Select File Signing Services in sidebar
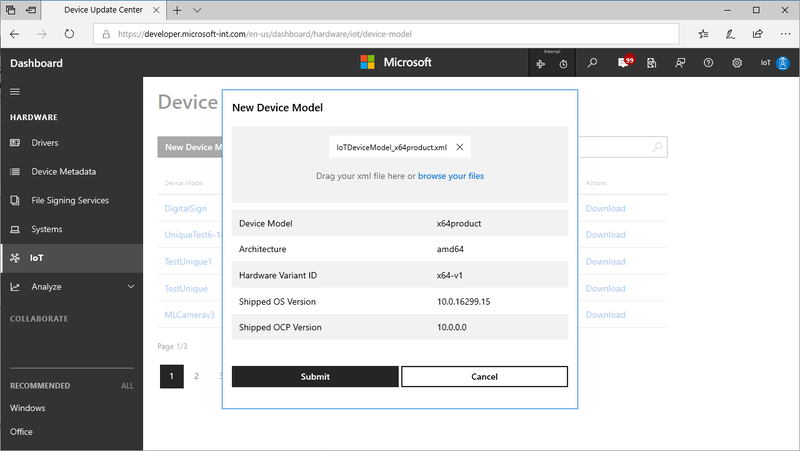The image size is (800, 451). click(70, 201)
